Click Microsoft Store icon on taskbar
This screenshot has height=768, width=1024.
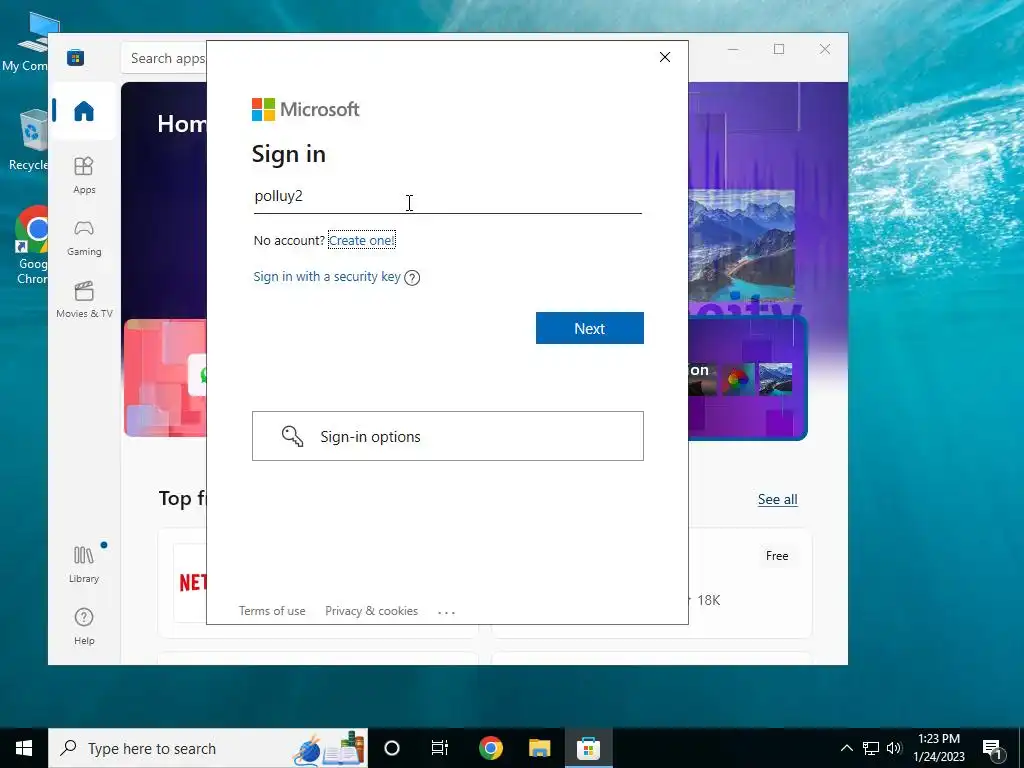[588, 748]
